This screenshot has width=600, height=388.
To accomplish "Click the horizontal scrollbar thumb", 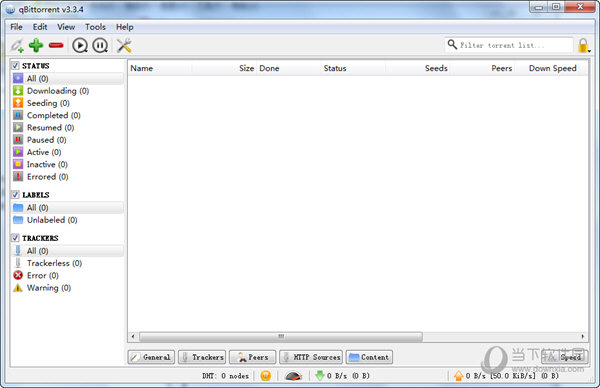I will [281, 337].
